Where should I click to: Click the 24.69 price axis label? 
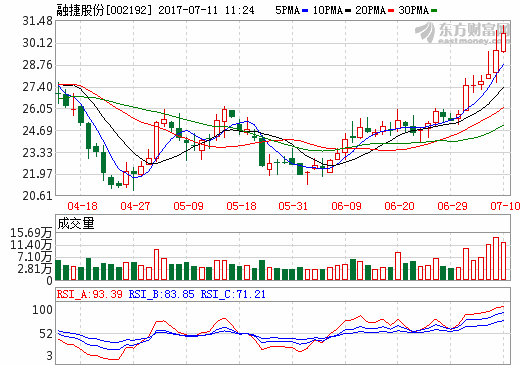click(x=38, y=131)
